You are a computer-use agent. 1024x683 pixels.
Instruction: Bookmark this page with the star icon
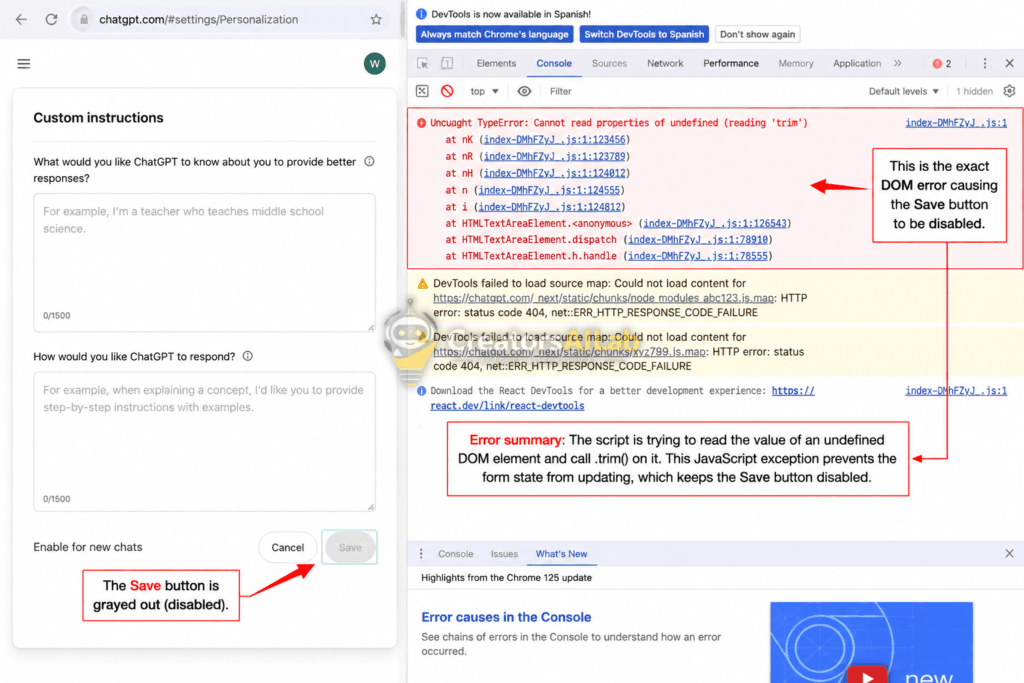(x=376, y=20)
